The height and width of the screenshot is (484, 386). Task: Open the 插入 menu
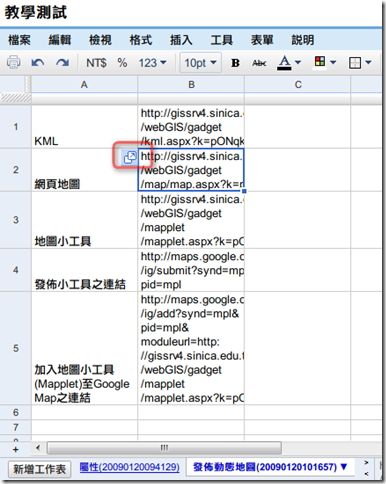(181, 40)
